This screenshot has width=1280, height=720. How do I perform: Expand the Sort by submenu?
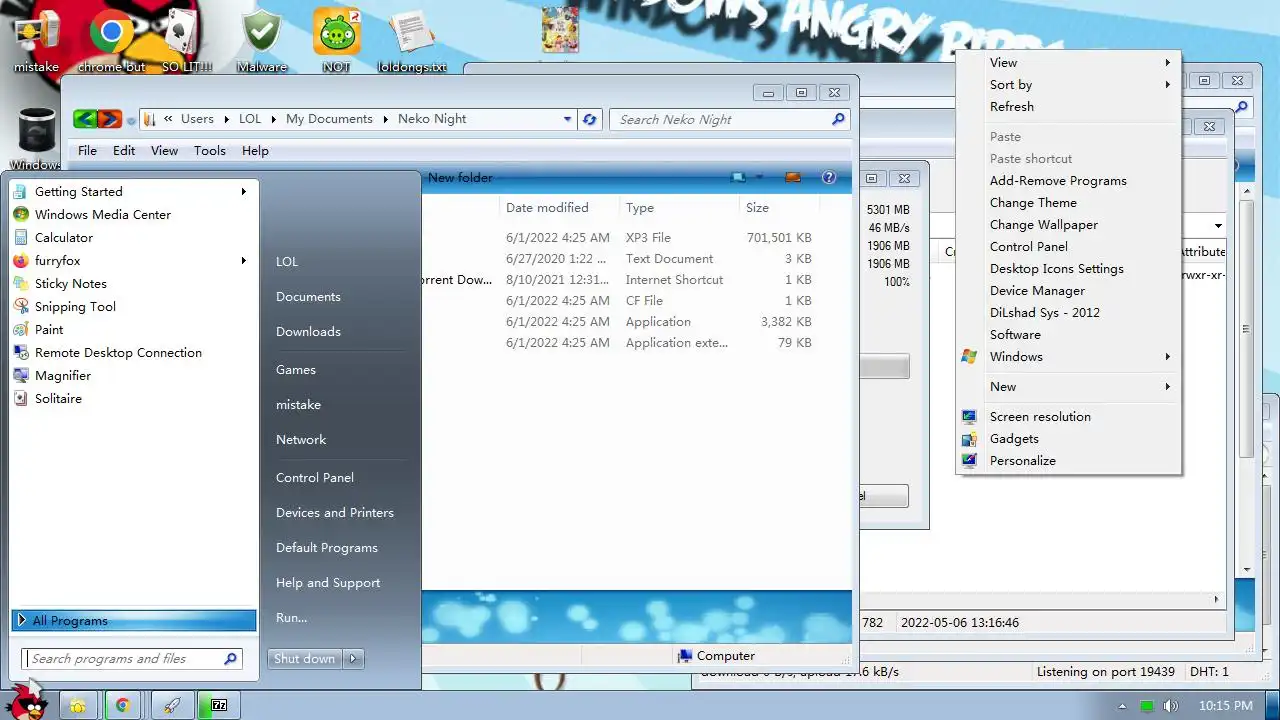pyautogui.click(x=1167, y=84)
